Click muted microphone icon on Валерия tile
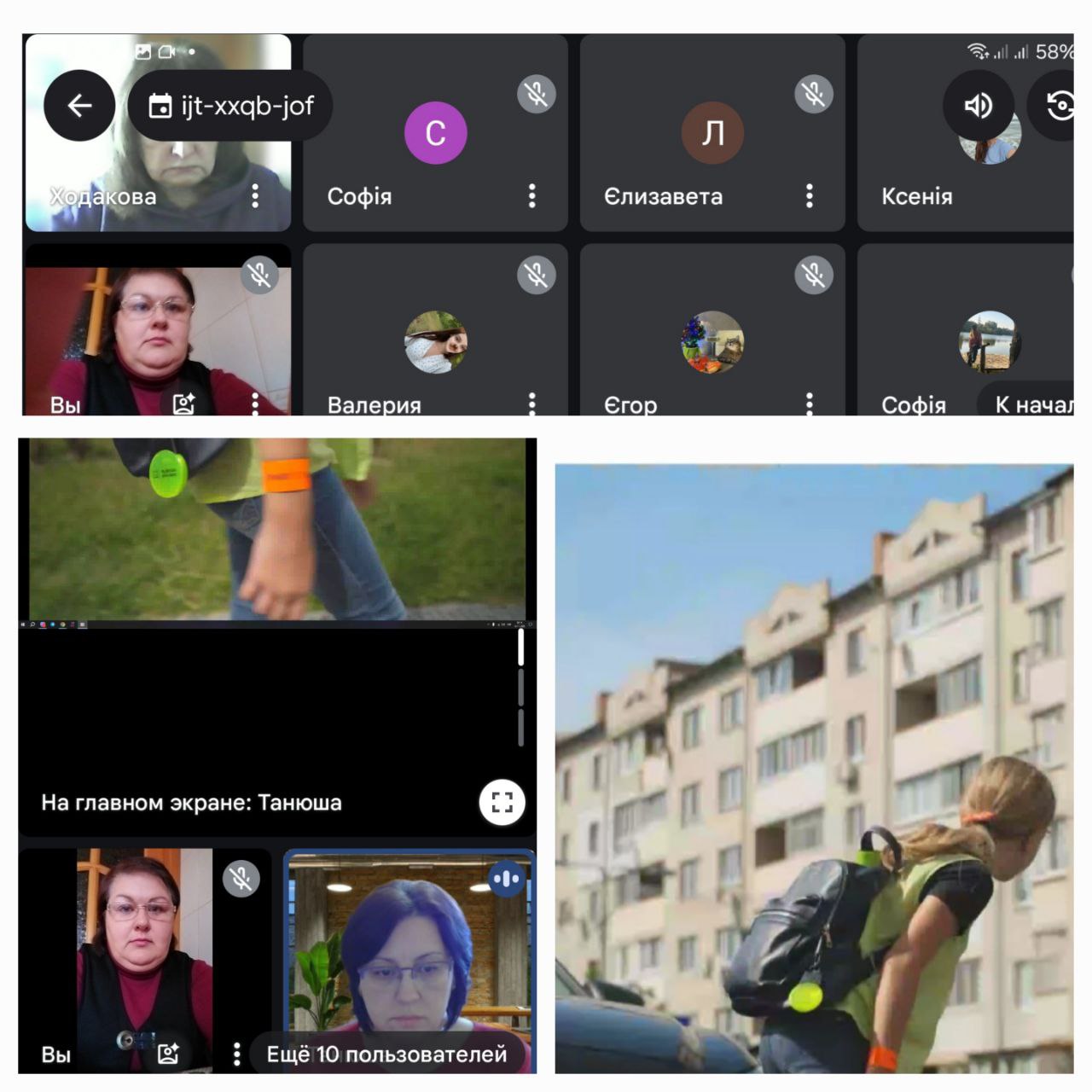This screenshot has width=1092, height=1092. pyautogui.click(x=536, y=275)
